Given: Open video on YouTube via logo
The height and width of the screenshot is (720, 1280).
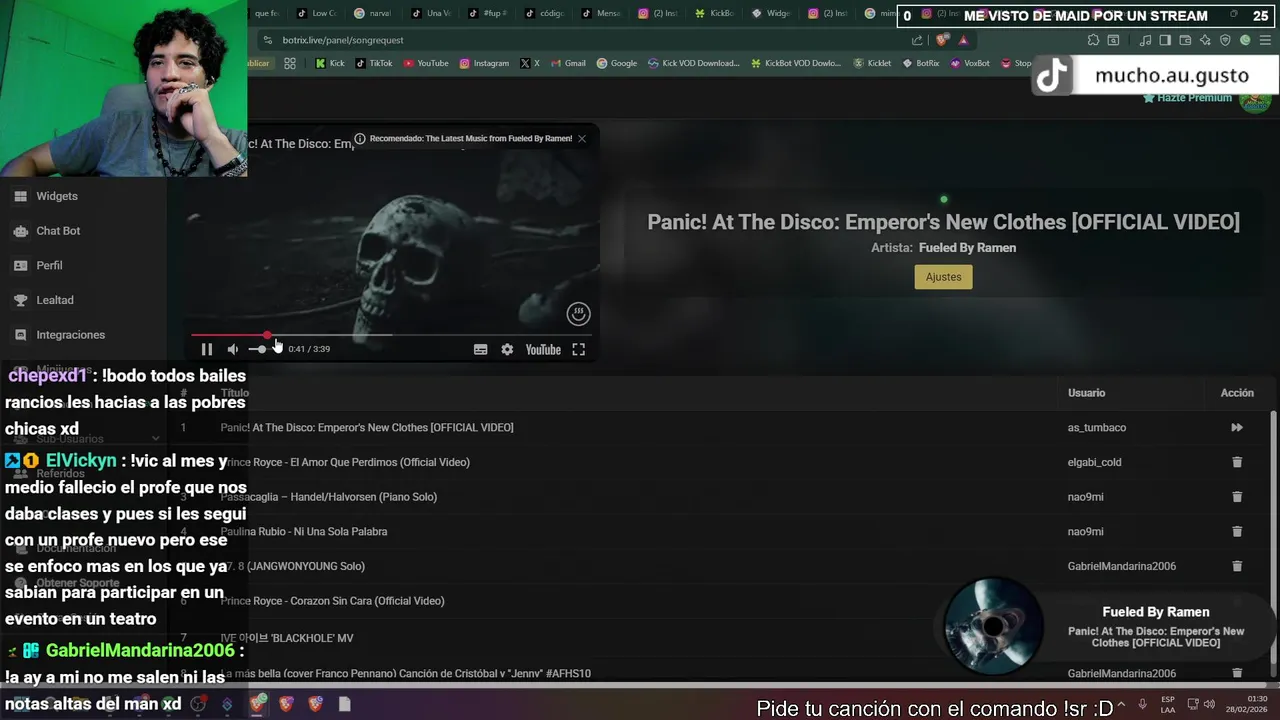Looking at the screenshot, I should [x=543, y=349].
